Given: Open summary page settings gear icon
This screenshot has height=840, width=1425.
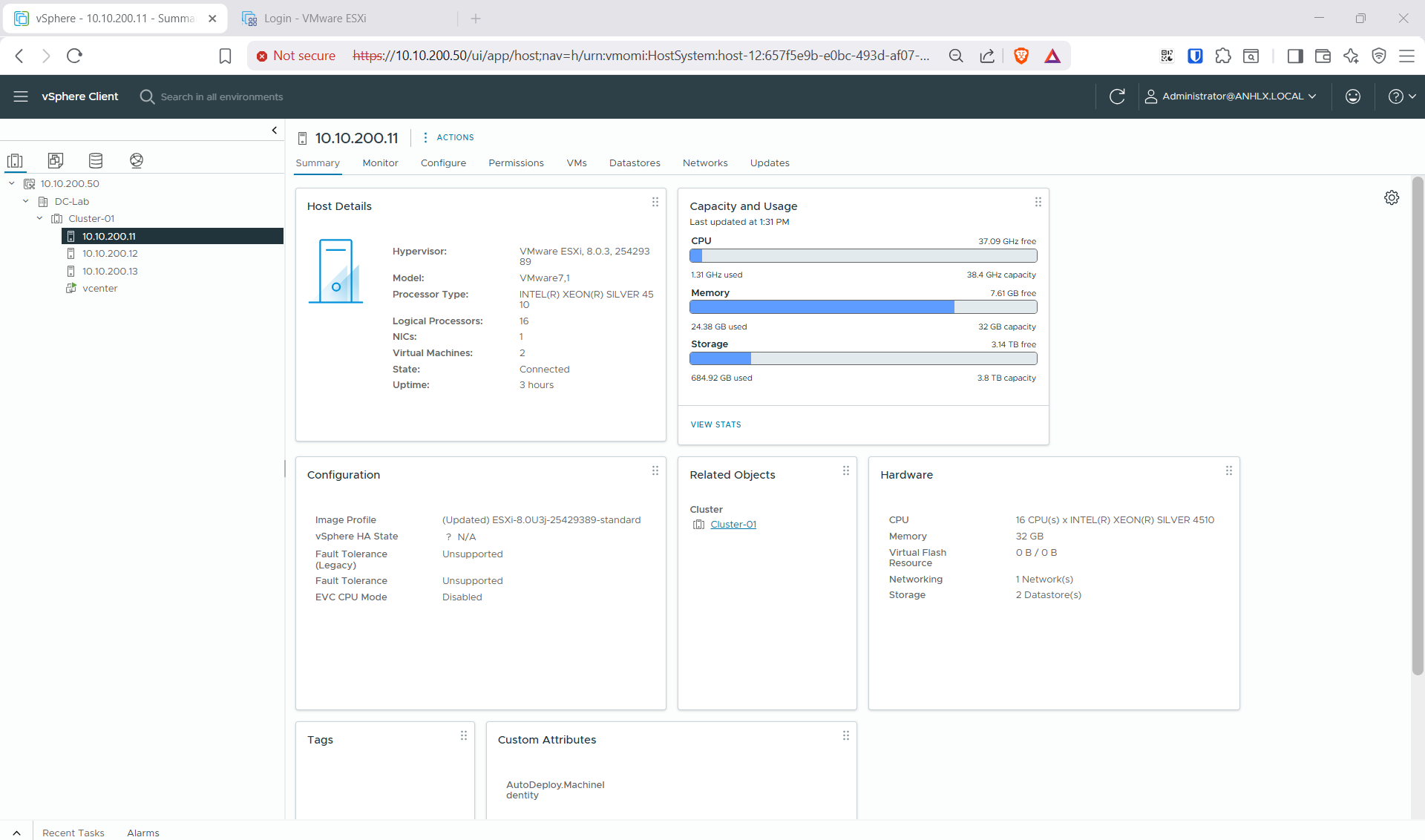Looking at the screenshot, I should [x=1392, y=197].
